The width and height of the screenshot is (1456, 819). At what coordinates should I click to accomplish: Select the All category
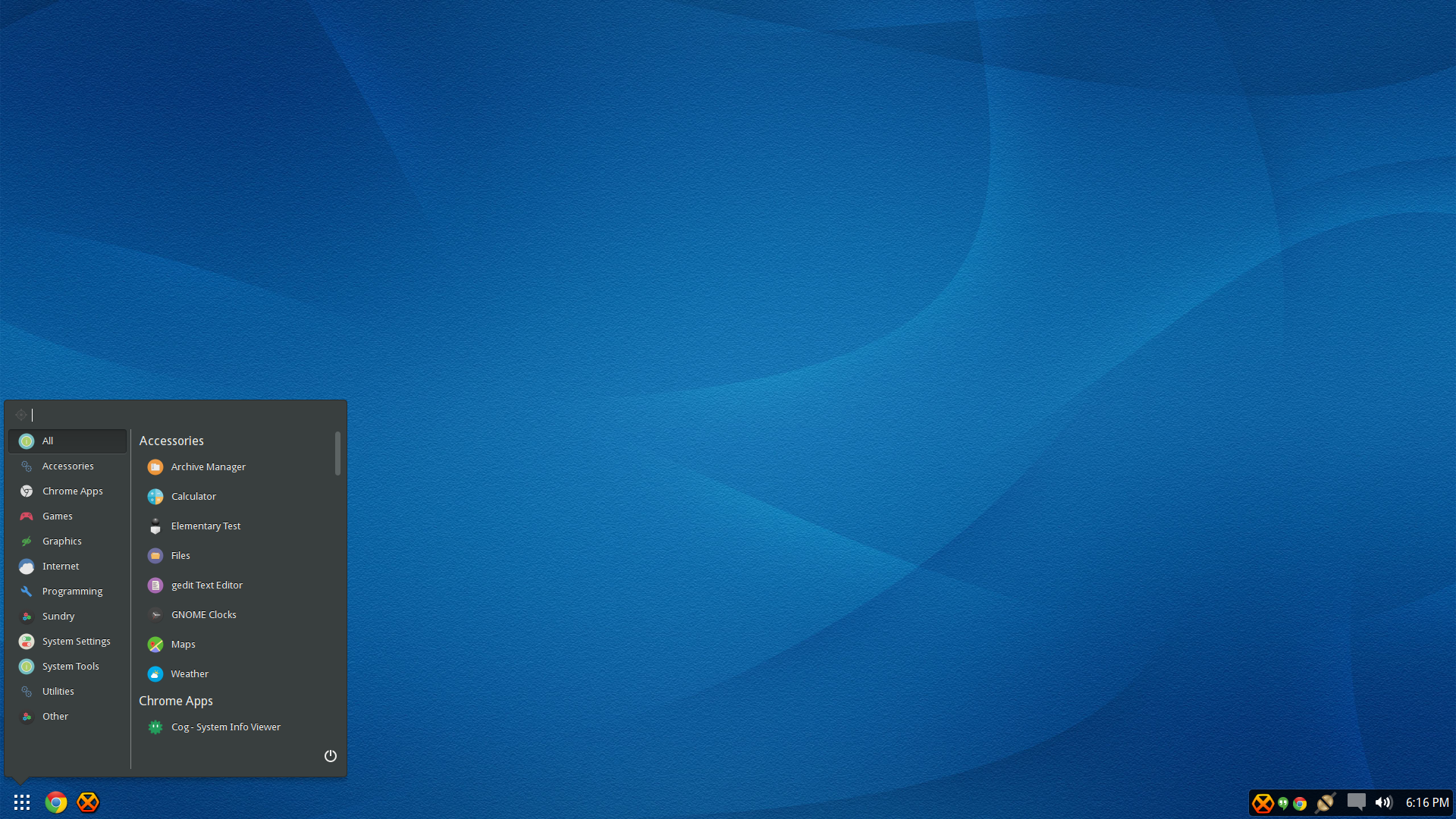67,441
